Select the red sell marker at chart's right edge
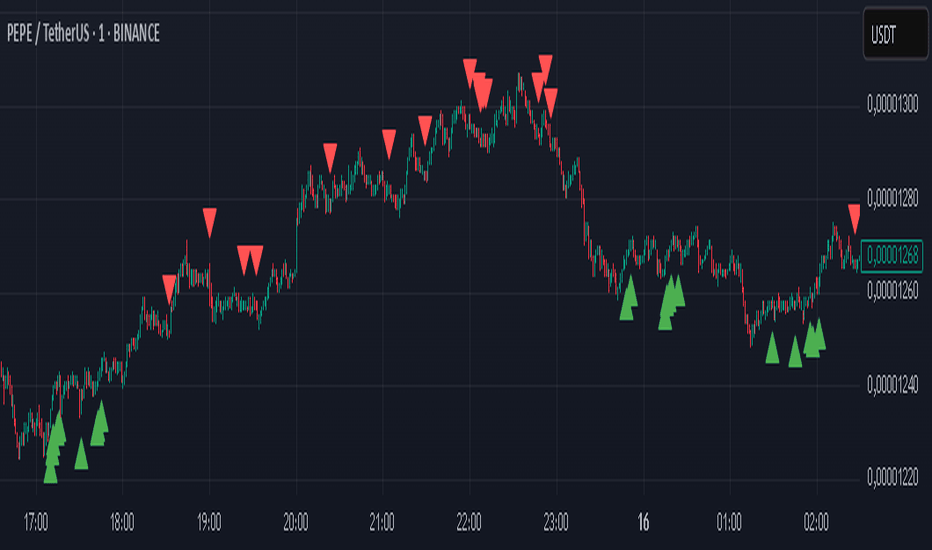This screenshot has width=932, height=550. [x=854, y=219]
